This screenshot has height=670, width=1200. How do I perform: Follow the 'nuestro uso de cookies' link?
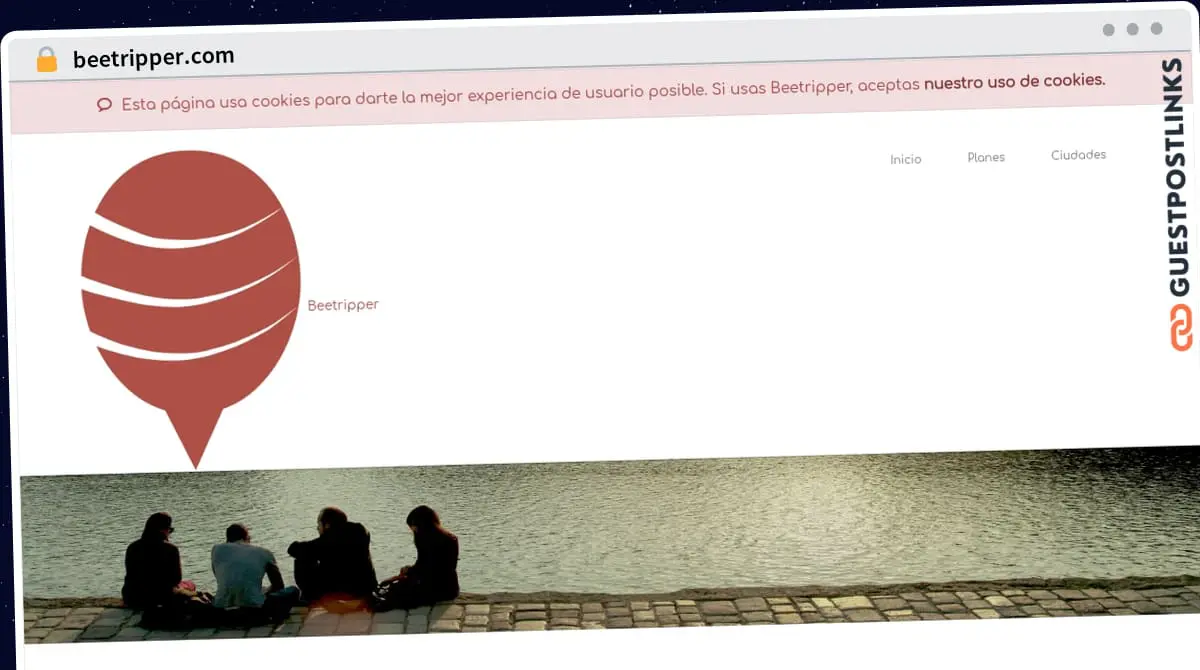coord(1014,81)
